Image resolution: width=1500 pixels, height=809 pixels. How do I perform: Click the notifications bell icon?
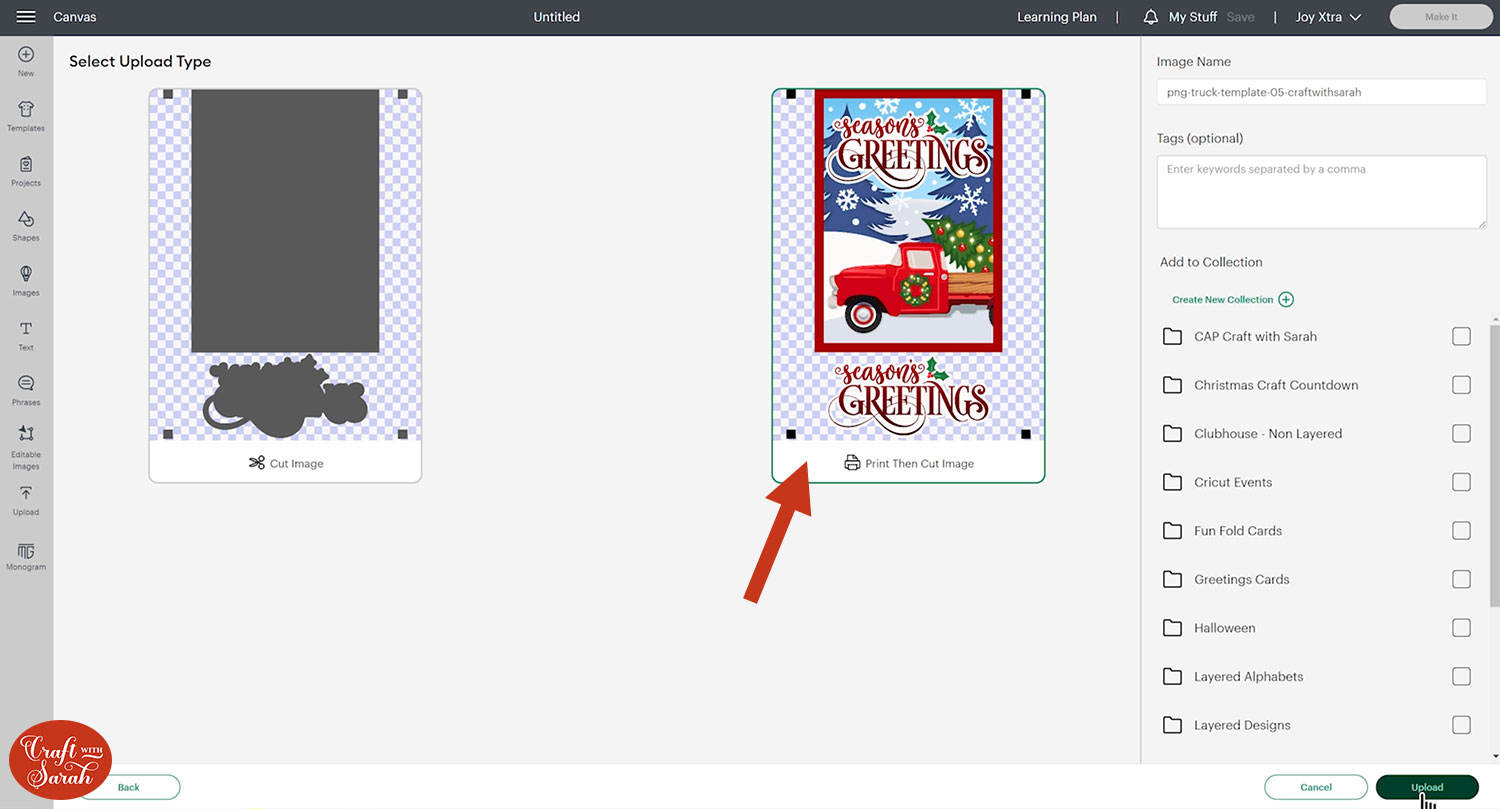click(1151, 17)
